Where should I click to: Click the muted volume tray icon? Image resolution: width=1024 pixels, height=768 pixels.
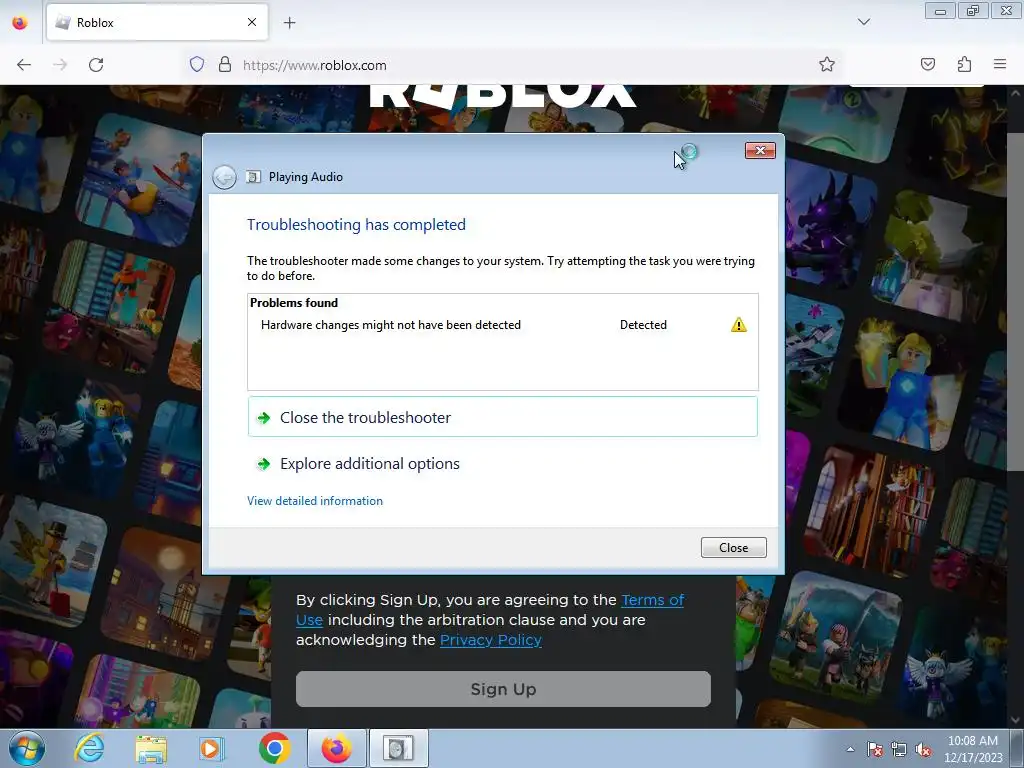[x=923, y=750]
